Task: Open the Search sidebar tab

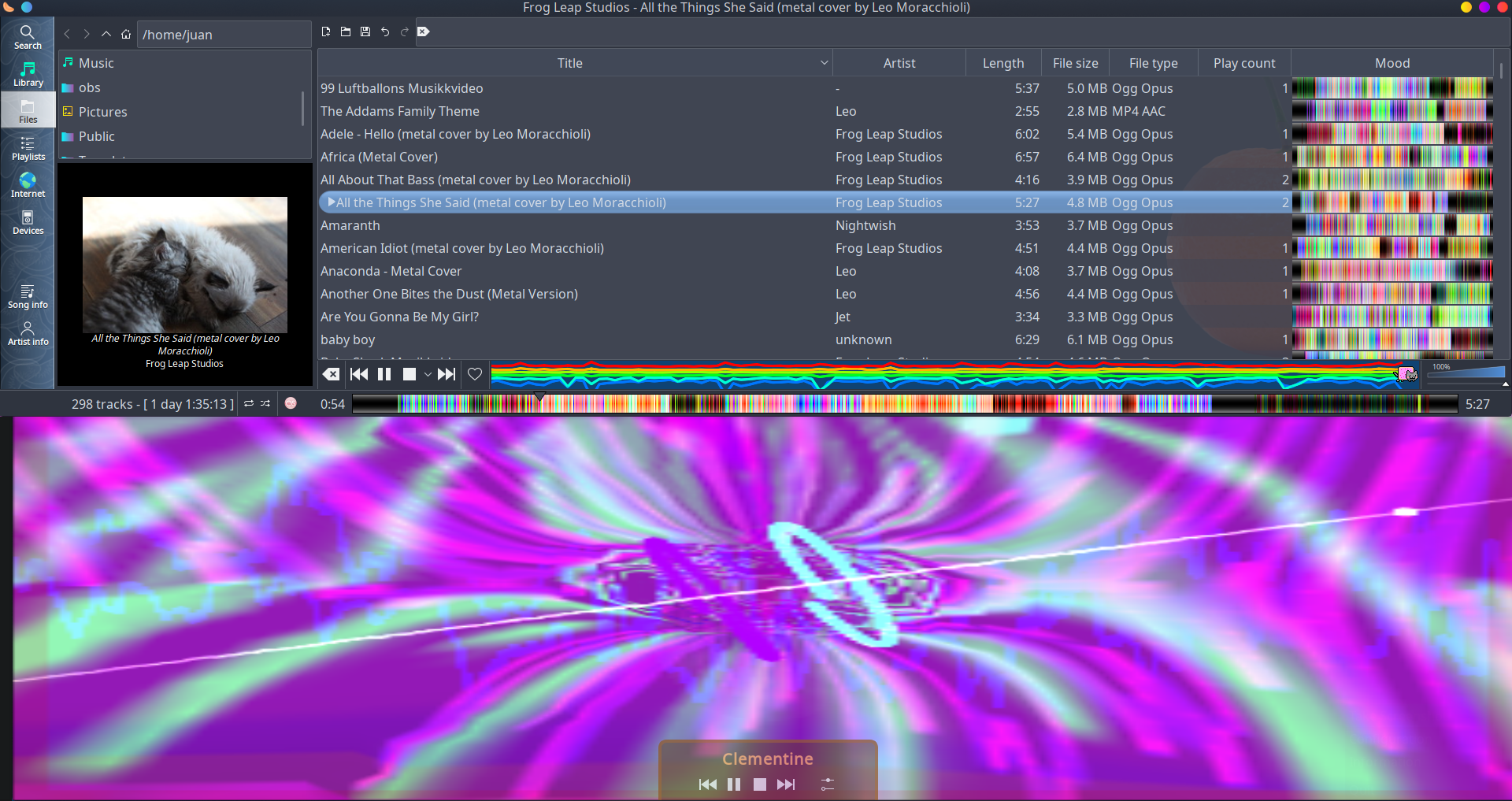Action: pos(28,37)
